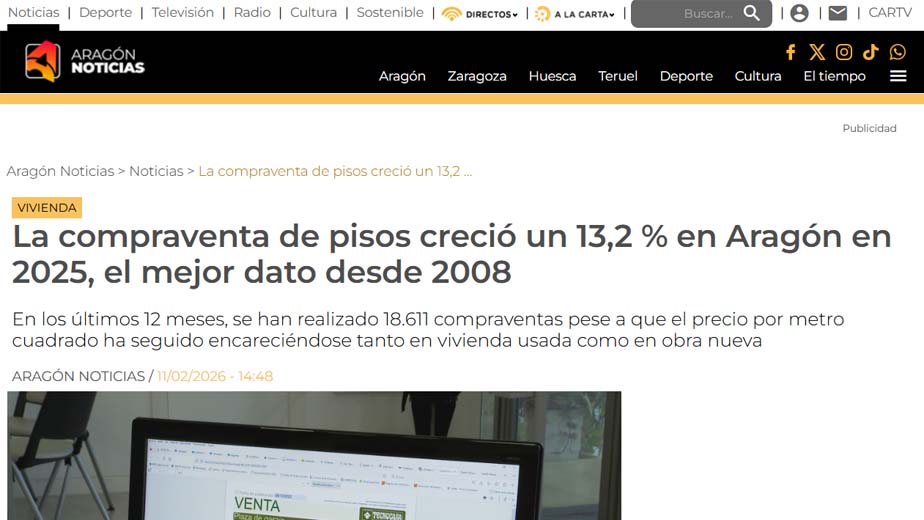The image size is (924, 520).
Task: Click the article headline about compraventa
Action: pyautogui.click(x=451, y=254)
